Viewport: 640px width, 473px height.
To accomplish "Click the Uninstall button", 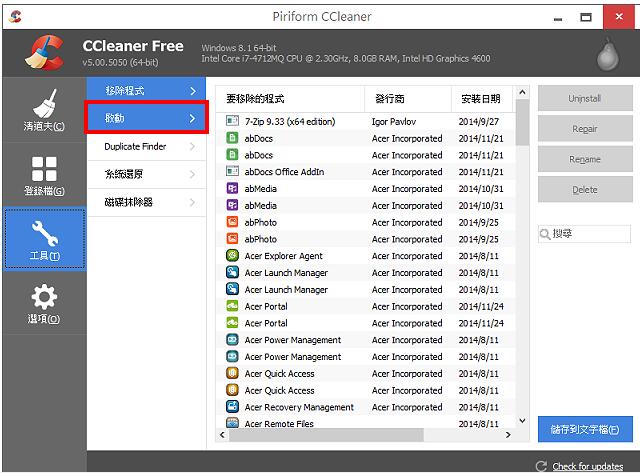I will (x=585, y=98).
